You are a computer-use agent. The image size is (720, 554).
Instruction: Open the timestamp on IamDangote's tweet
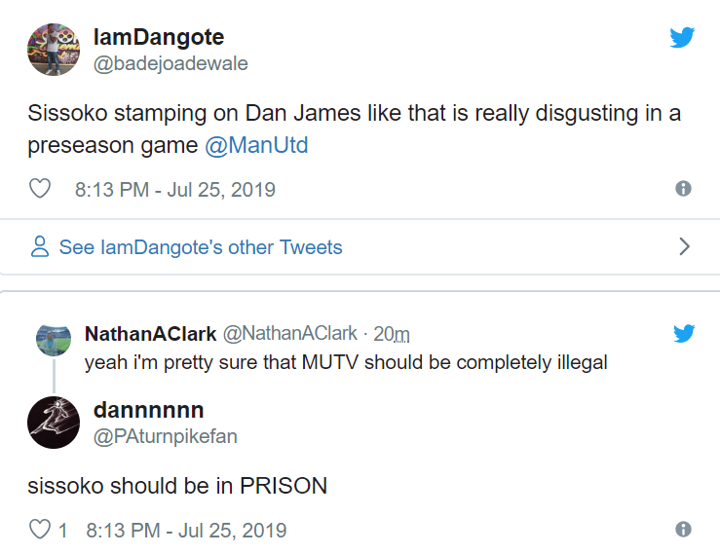[x=175, y=189]
